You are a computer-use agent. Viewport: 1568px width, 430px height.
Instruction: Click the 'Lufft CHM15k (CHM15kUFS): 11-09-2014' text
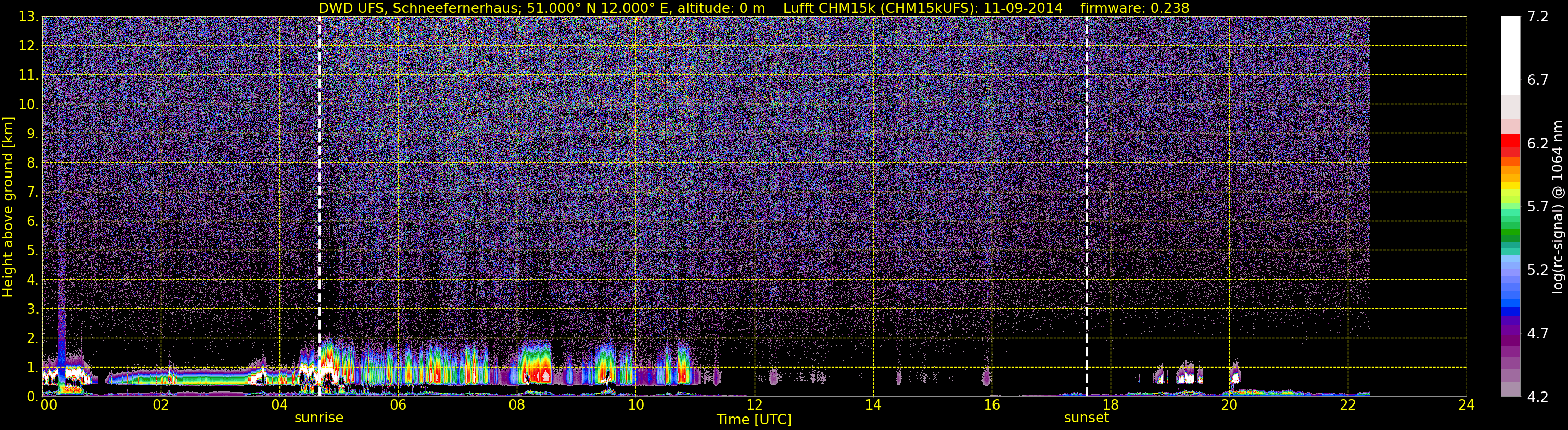[923, 8]
